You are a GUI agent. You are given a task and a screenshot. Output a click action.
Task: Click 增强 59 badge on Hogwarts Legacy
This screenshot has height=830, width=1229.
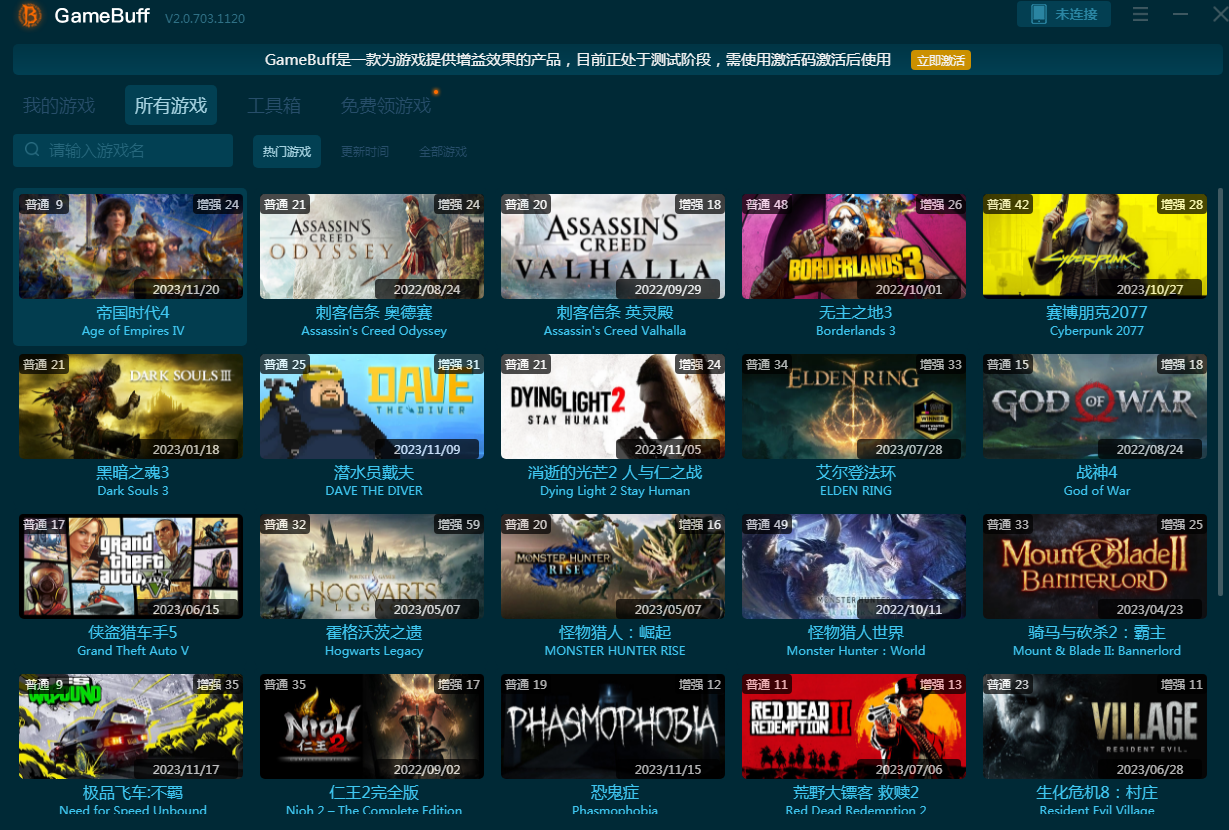(459, 524)
